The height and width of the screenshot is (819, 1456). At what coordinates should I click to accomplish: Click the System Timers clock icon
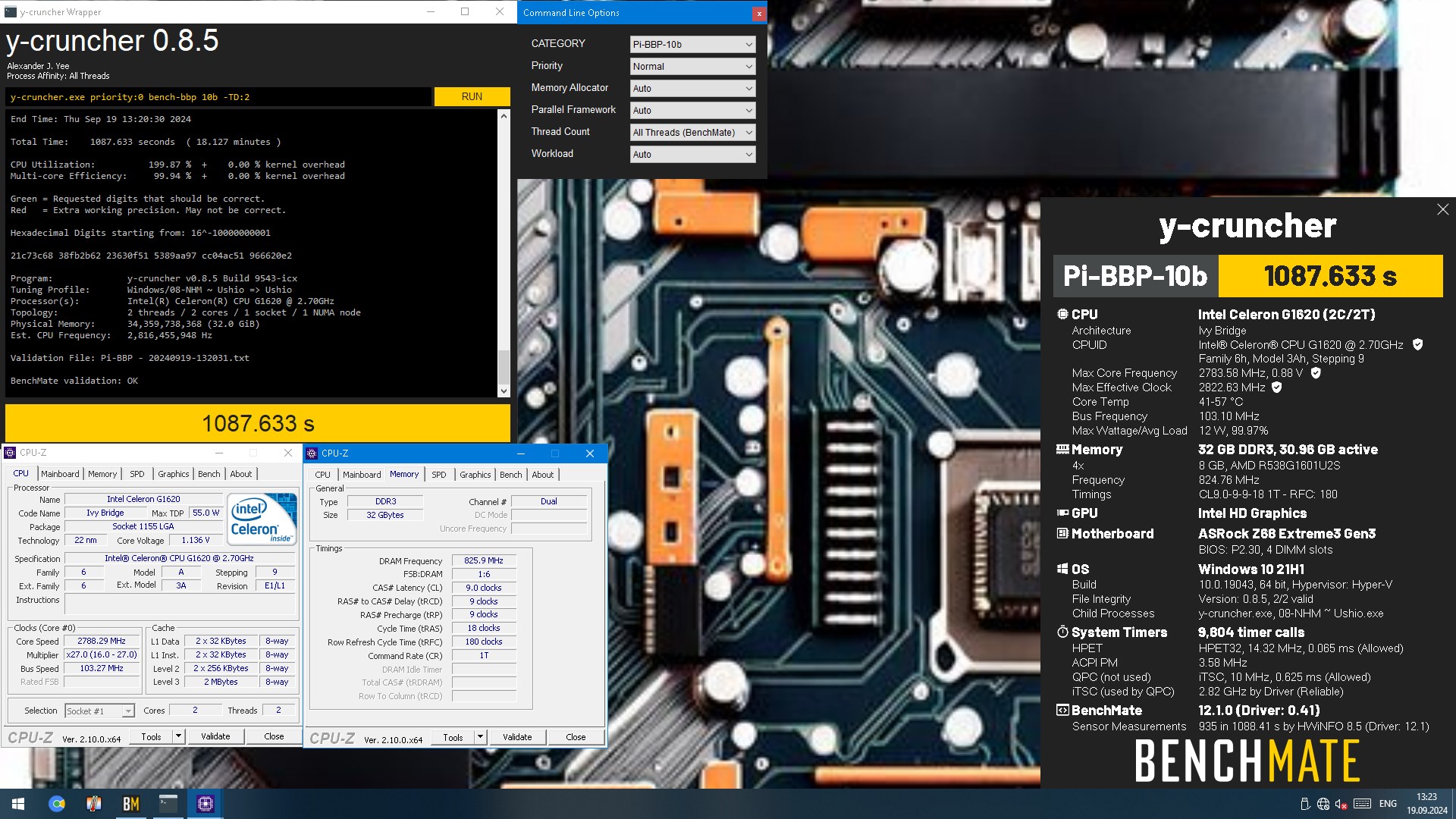click(1062, 632)
